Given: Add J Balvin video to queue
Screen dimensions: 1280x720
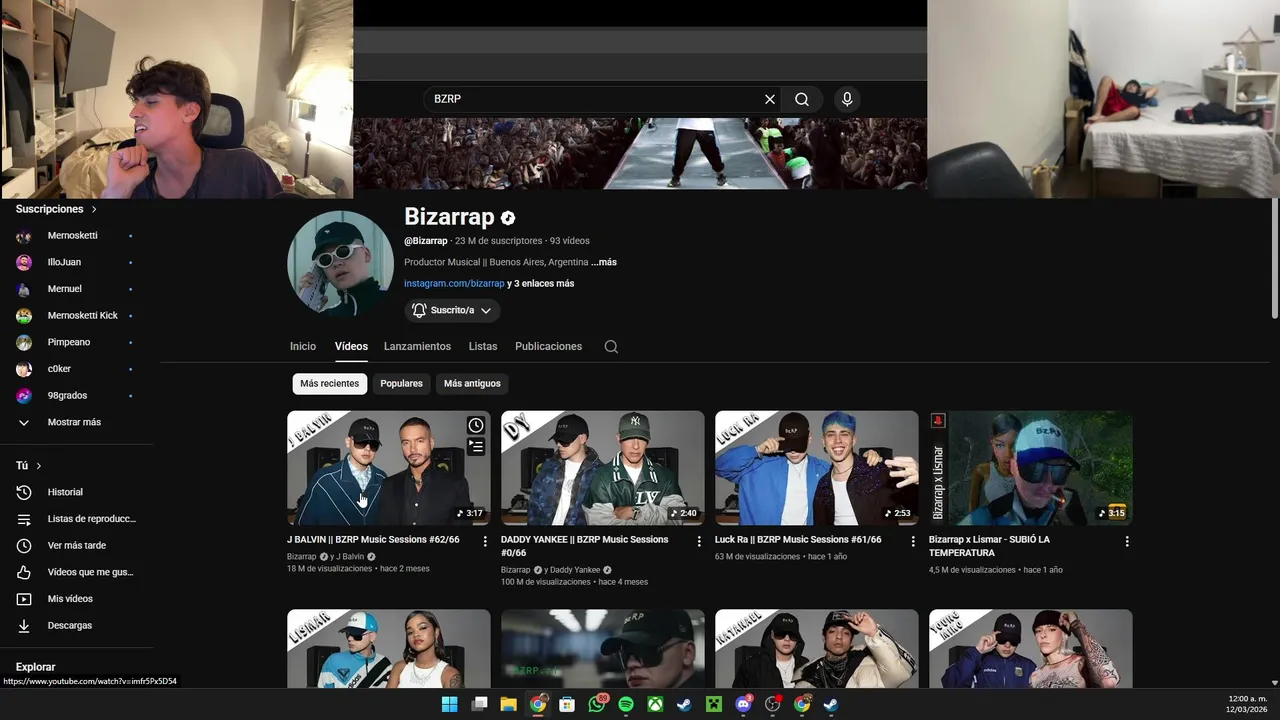Looking at the screenshot, I should 476,447.
